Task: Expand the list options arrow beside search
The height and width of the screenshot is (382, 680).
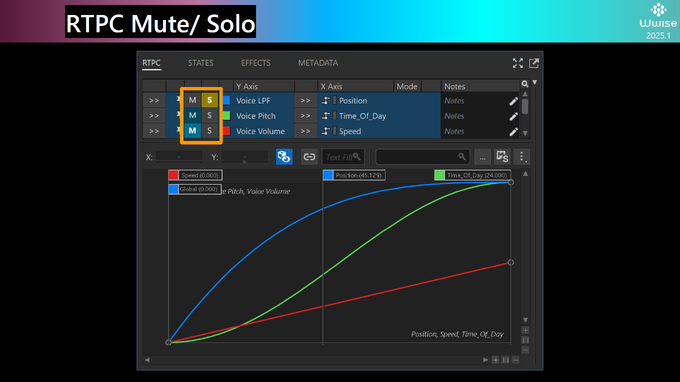Action: click(535, 82)
